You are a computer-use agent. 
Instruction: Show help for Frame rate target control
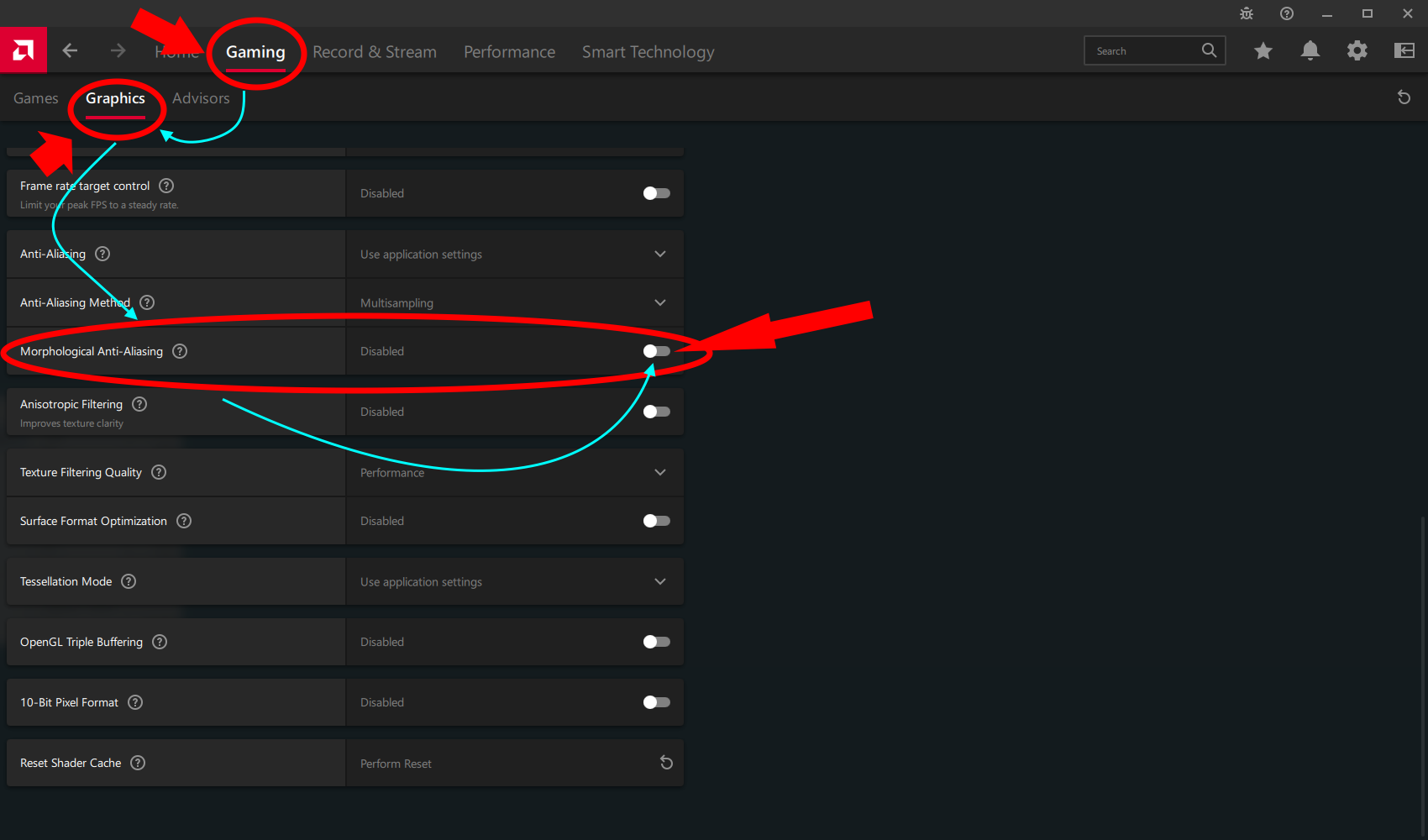[166, 186]
